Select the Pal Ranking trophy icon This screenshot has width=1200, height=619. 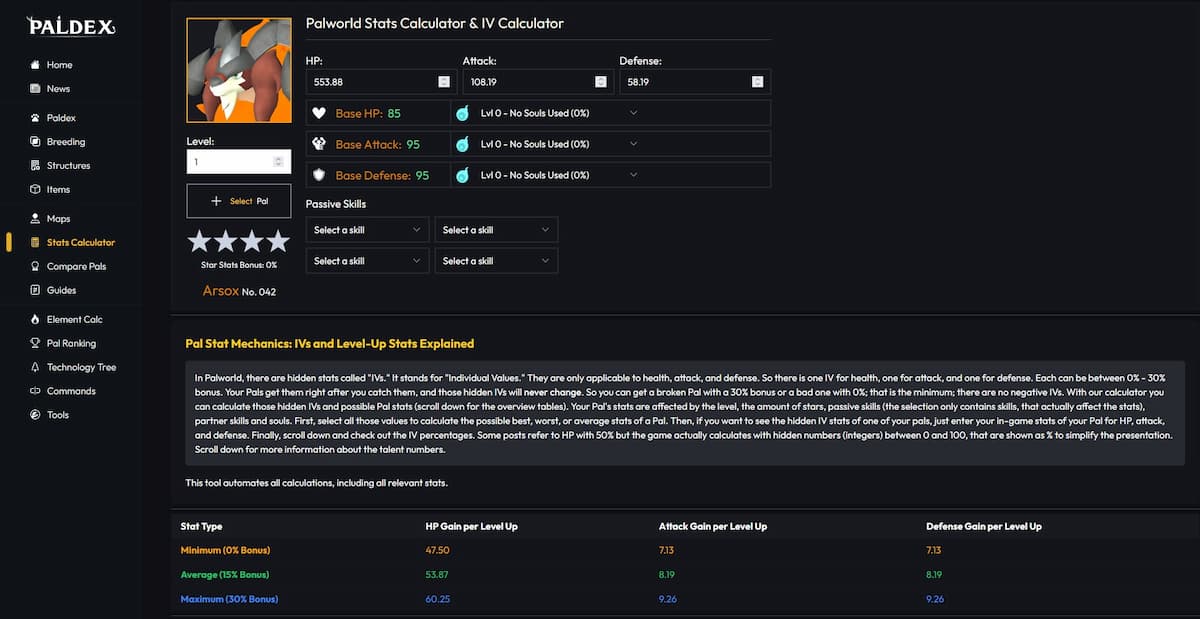click(34, 342)
